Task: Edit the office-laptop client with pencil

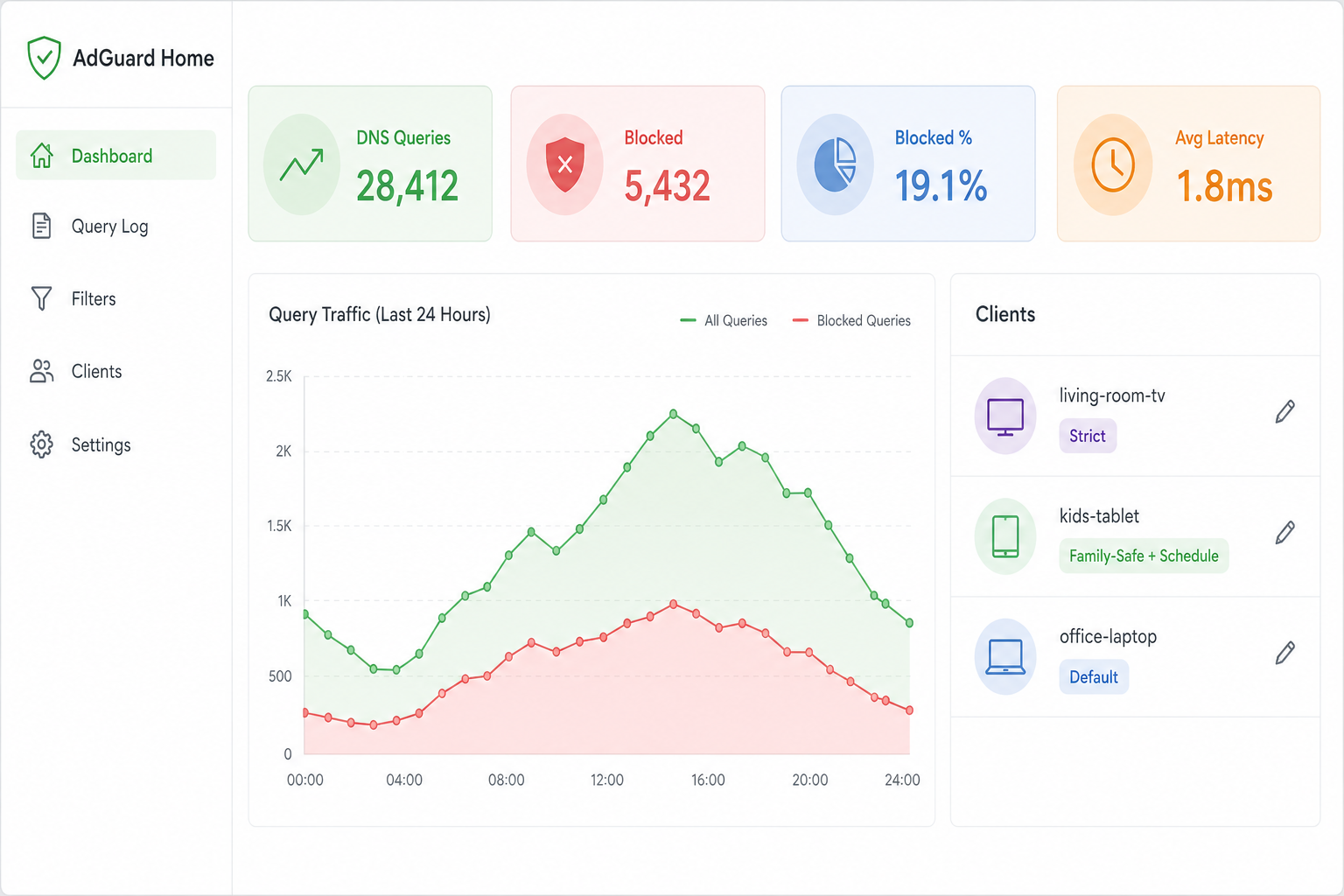Action: coord(1284,652)
